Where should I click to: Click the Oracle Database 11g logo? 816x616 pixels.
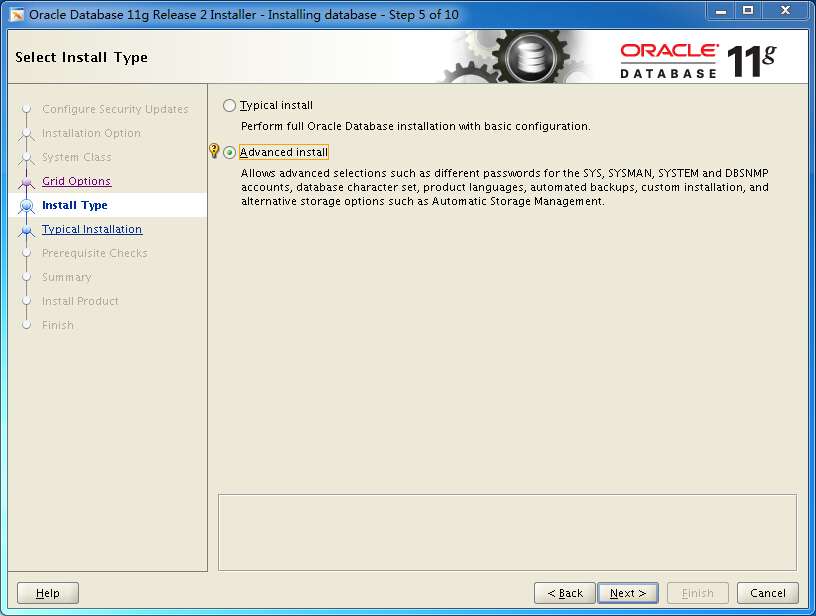point(700,56)
